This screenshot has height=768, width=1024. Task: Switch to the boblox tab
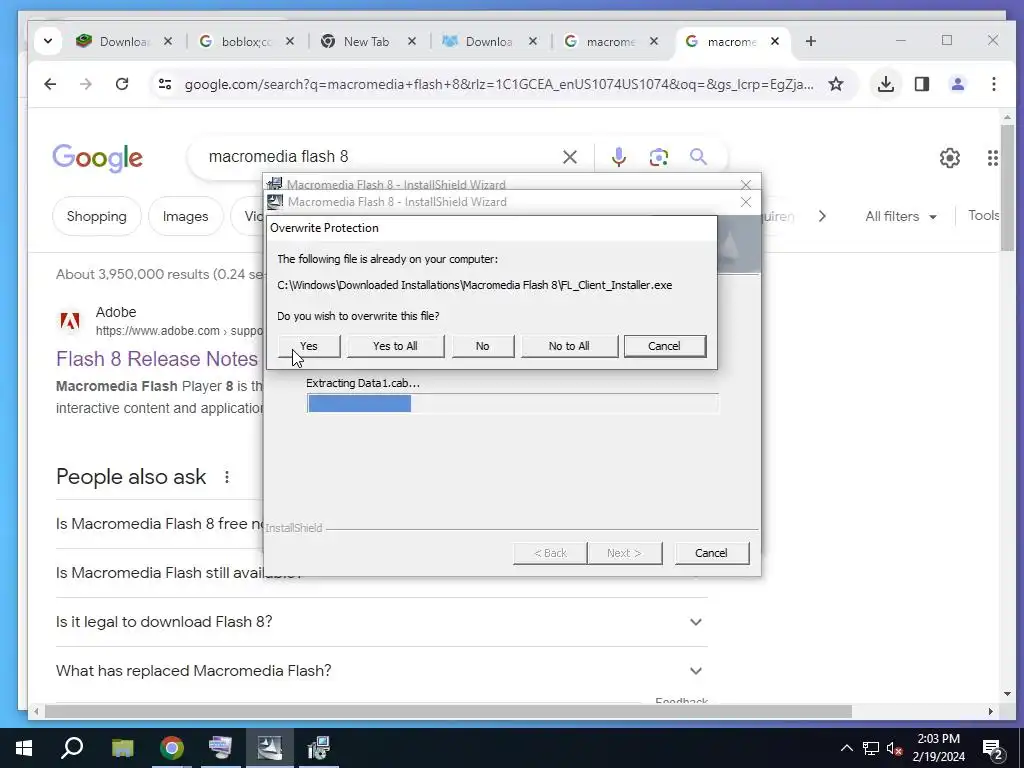click(246, 41)
